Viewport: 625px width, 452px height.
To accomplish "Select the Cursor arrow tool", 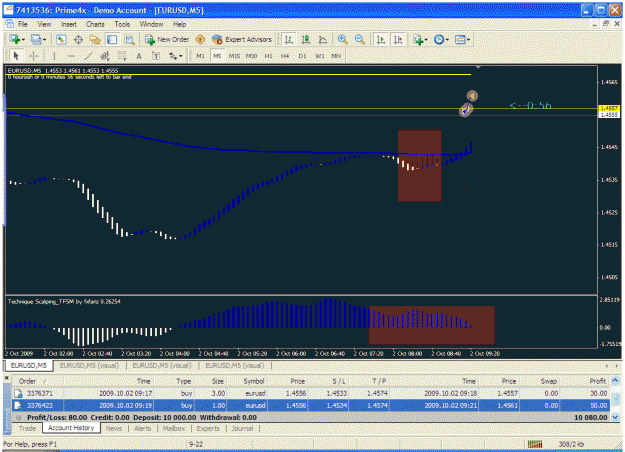I will click(16, 56).
